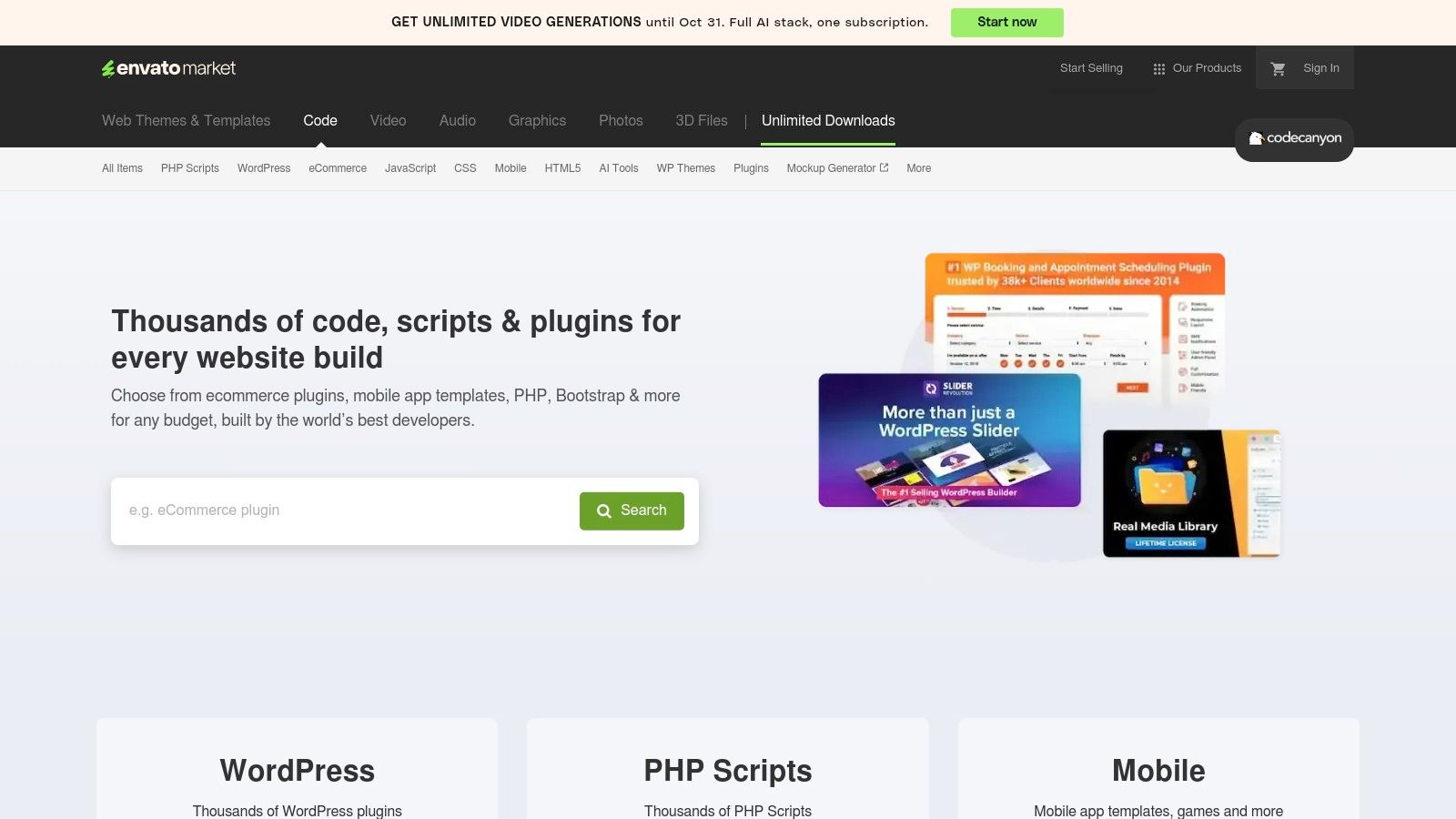Click the Our Products grid icon
Viewport: 1456px width, 819px height.
1158,69
